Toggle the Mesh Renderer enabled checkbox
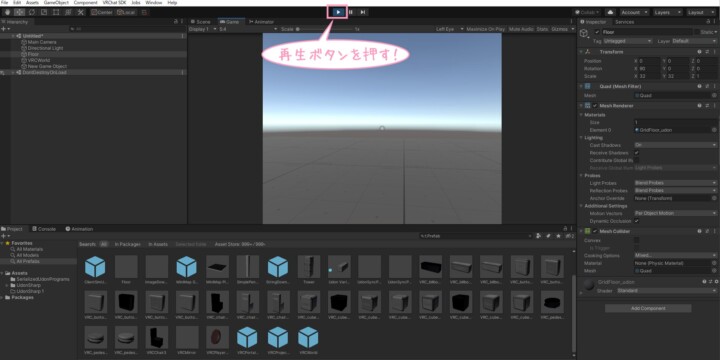 pos(596,106)
